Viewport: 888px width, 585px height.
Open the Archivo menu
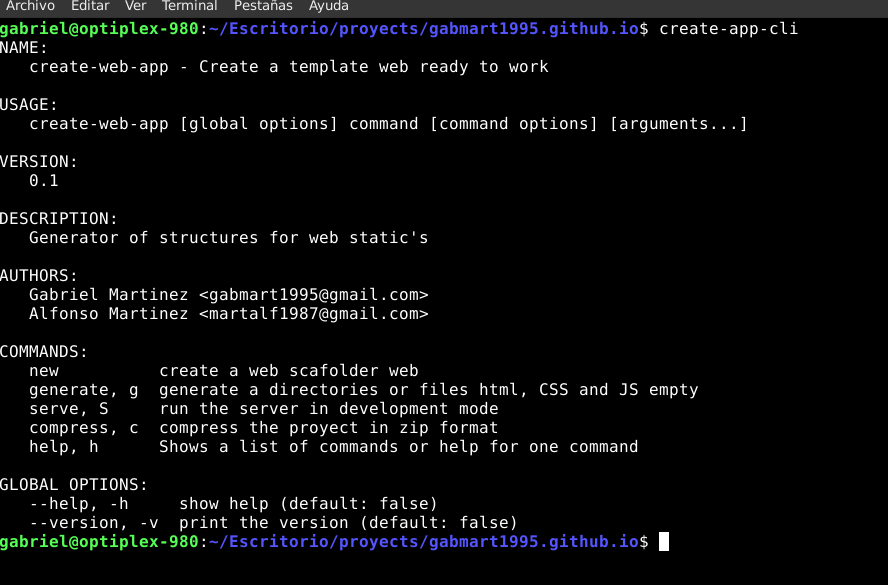coord(30,6)
